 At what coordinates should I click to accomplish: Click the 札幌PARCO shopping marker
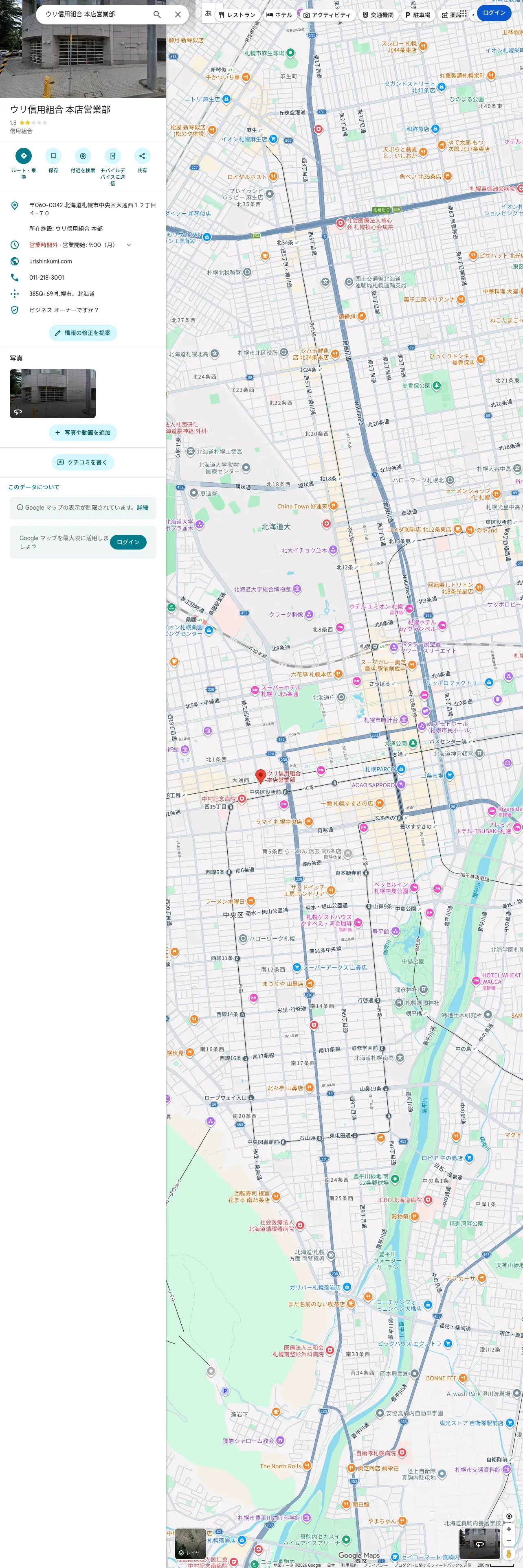coord(401,769)
